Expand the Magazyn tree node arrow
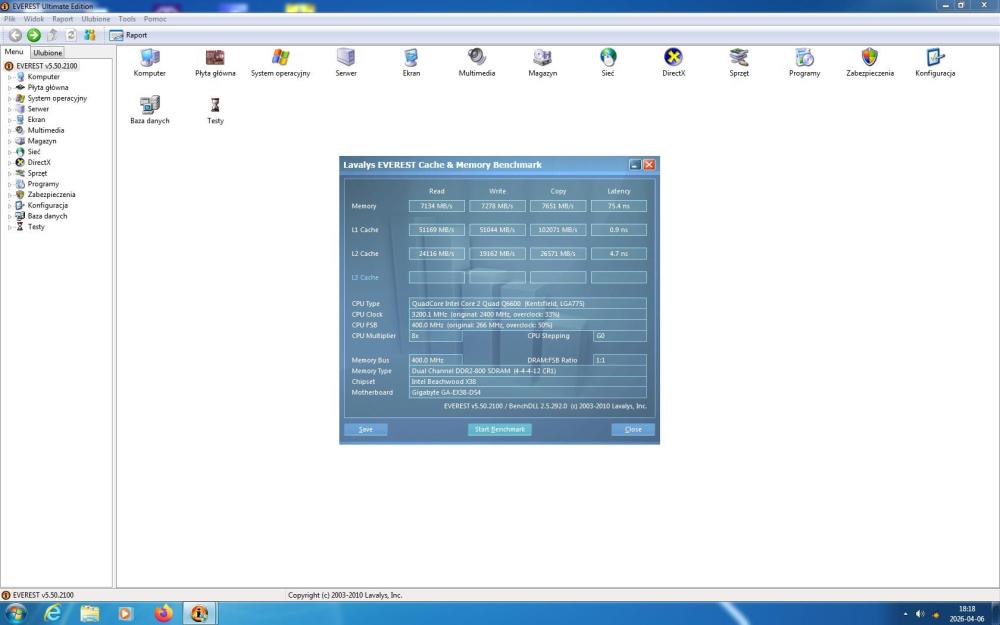The width and height of the screenshot is (1000, 625). tap(10, 141)
